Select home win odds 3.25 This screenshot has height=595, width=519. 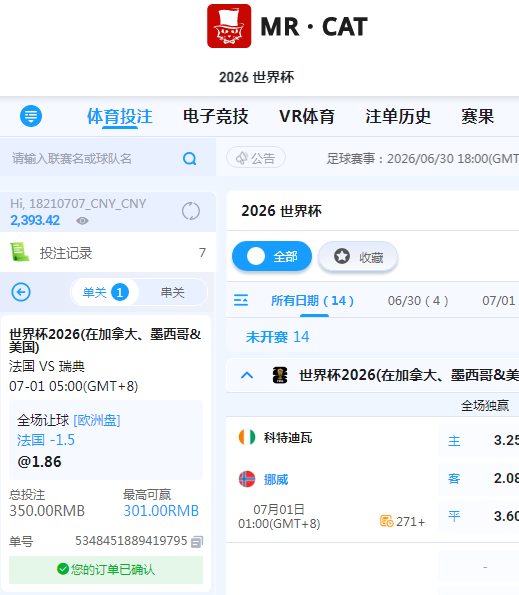[479, 440]
